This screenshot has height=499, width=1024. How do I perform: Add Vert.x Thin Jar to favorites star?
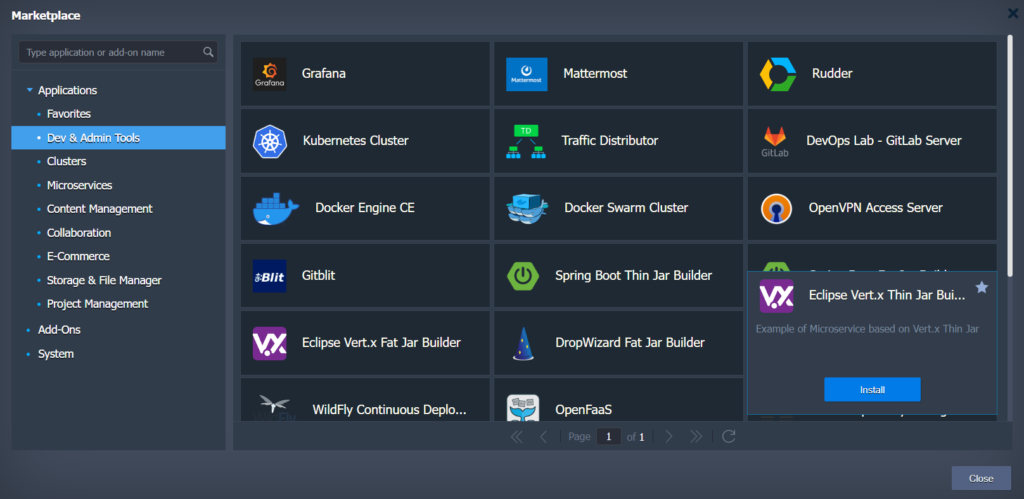(982, 287)
